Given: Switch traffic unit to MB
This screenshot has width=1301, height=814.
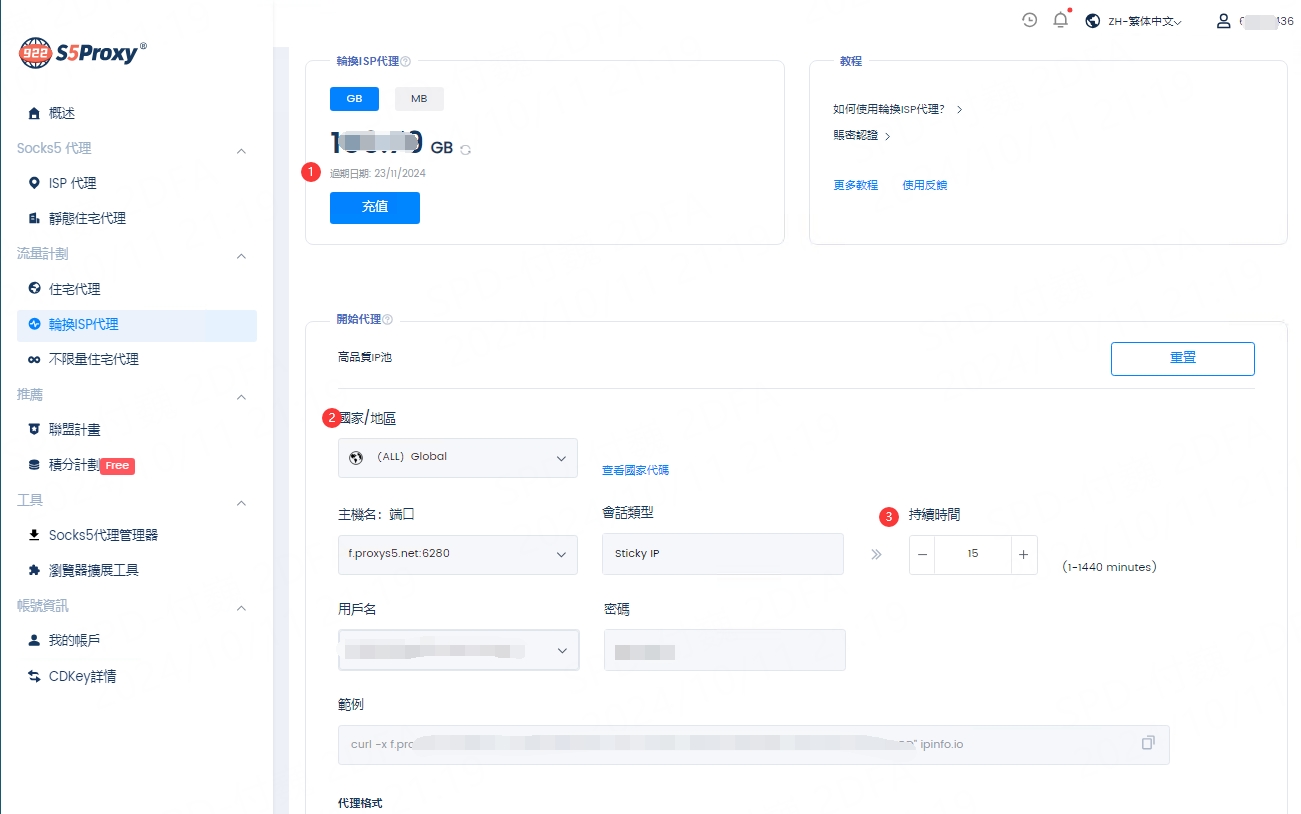Looking at the screenshot, I should (x=419, y=99).
